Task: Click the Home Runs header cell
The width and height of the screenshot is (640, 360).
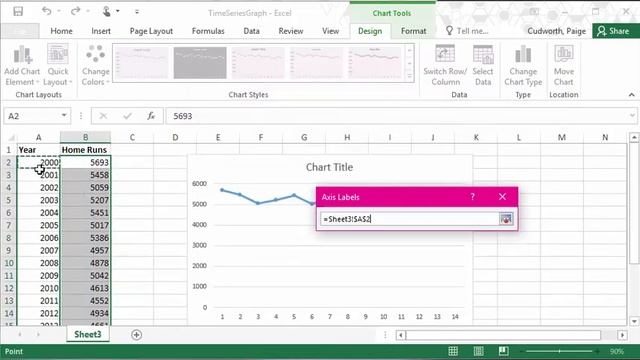Action: (x=85, y=150)
